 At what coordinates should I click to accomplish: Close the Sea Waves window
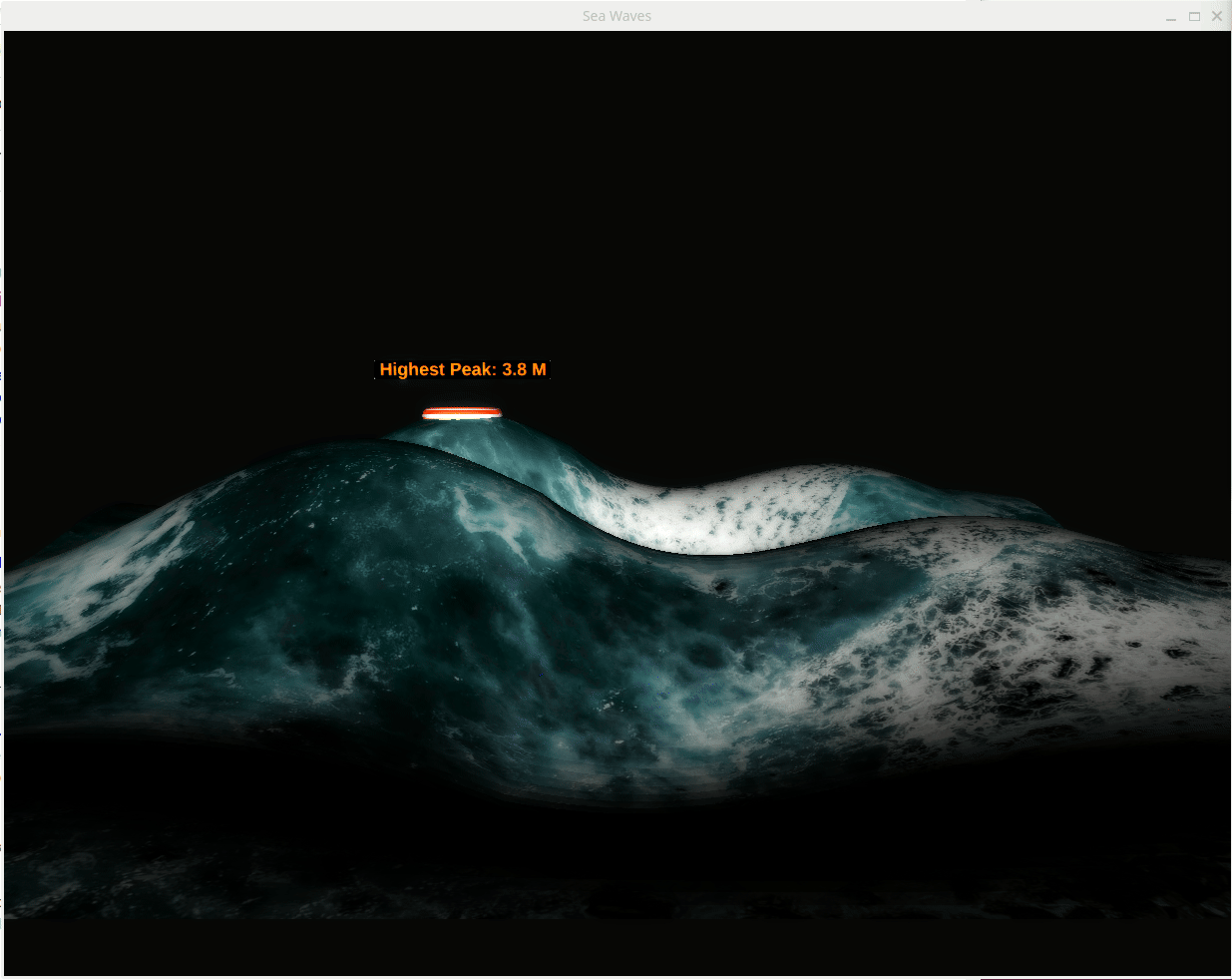point(1217,16)
